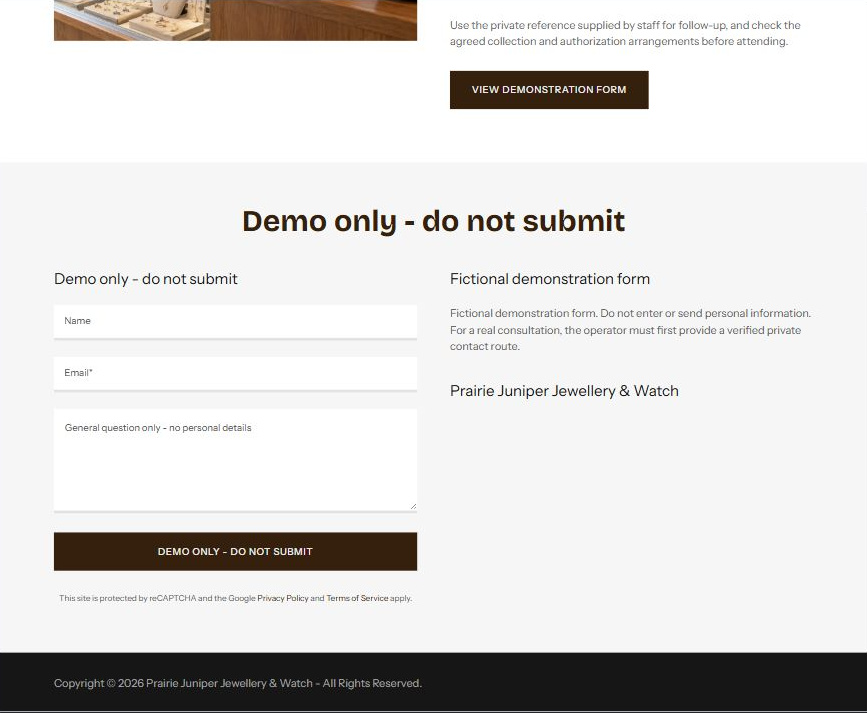The width and height of the screenshot is (867, 713).
Task: Grab the textarea corner handle
Action: point(413,506)
